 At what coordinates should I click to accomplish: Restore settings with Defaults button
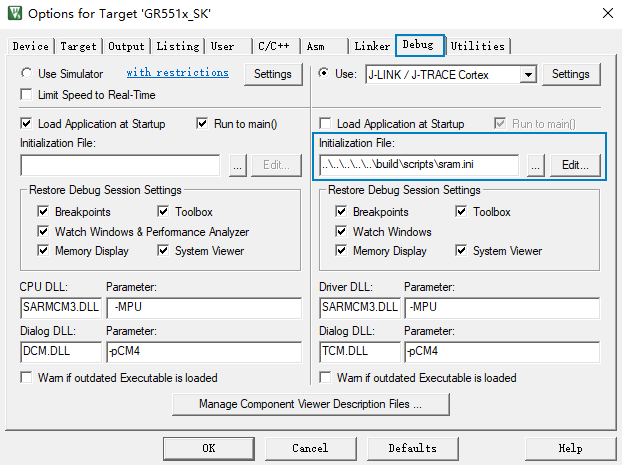pos(413,449)
